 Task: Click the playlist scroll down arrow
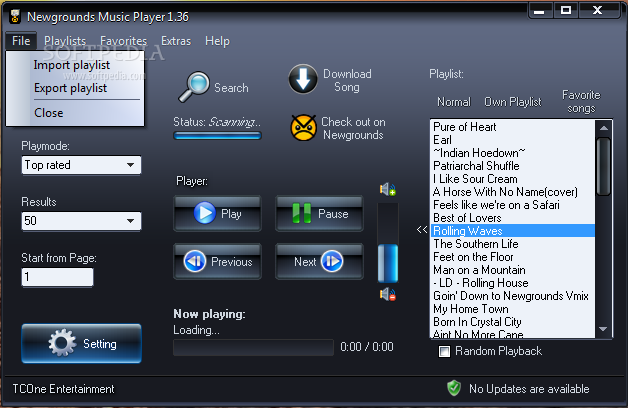click(x=604, y=329)
